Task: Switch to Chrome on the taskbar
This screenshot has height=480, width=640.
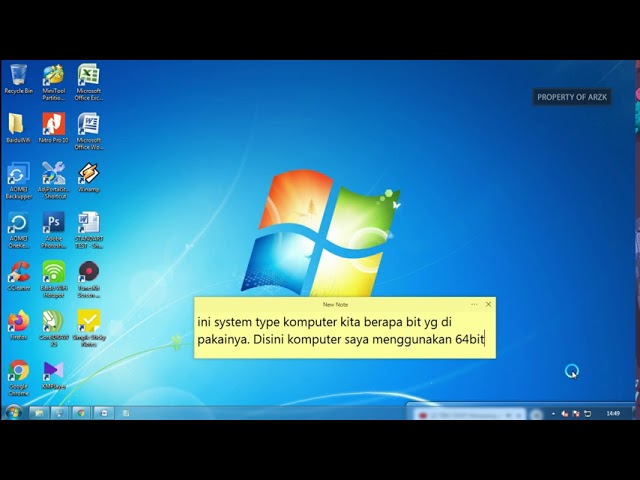Action: (x=82, y=413)
